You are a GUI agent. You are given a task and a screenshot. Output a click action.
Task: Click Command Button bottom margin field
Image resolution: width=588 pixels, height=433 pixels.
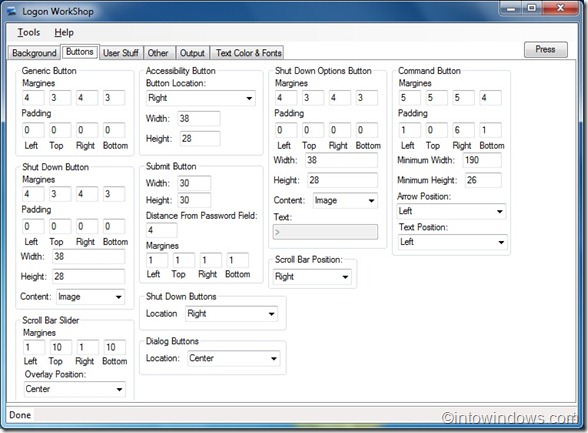490,98
